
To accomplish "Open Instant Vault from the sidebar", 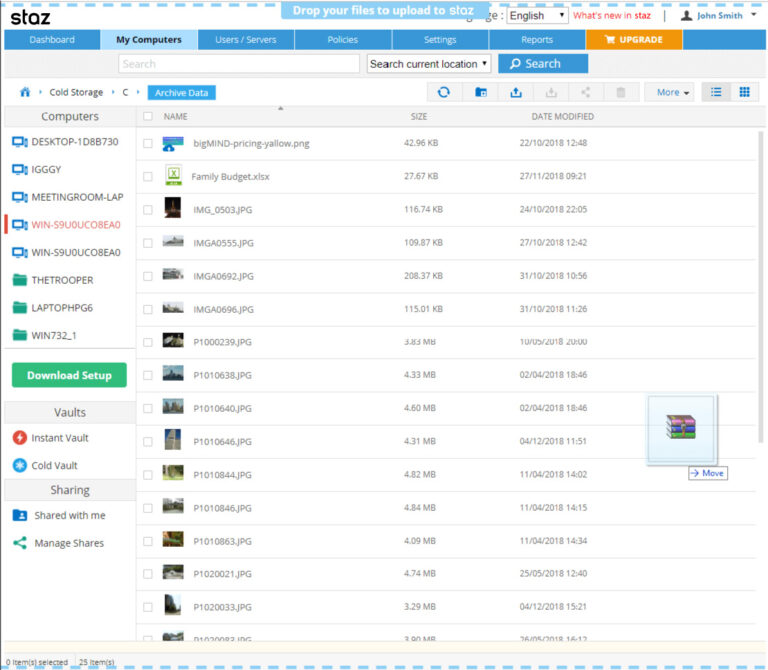I will click(x=59, y=438).
